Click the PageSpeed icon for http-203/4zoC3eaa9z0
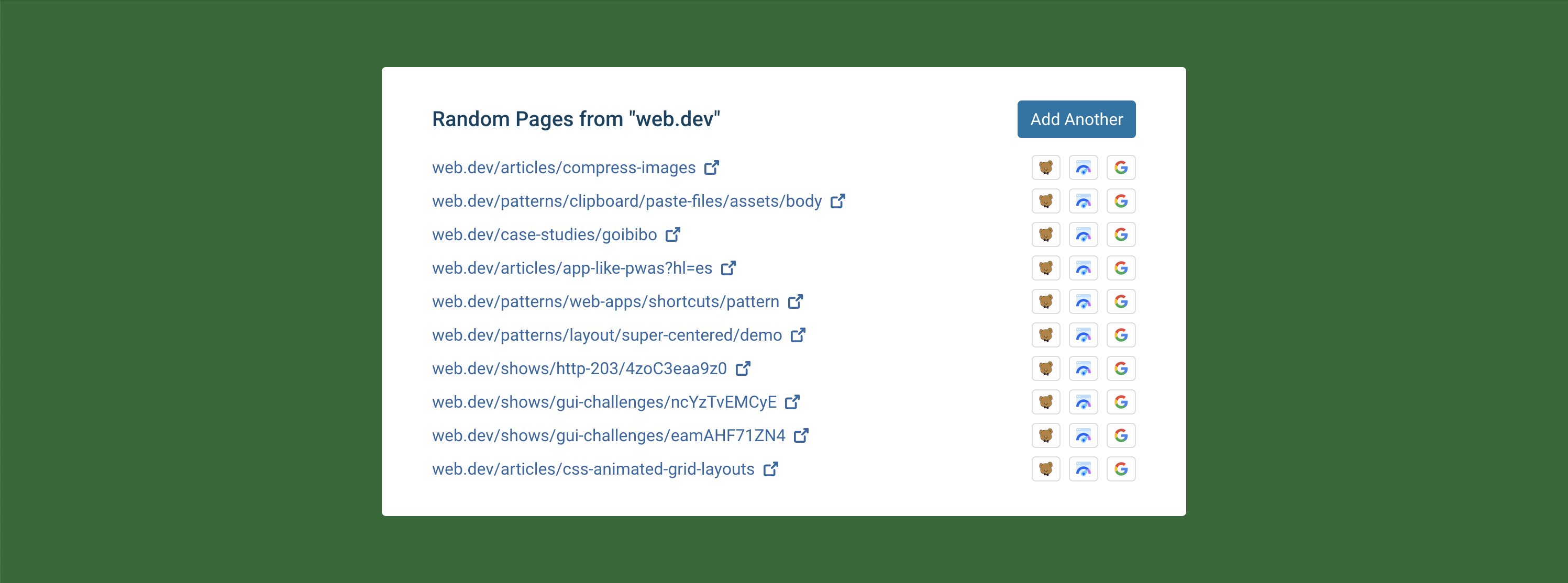The height and width of the screenshot is (583, 1568). pyautogui.click(x=1084, y=368)
